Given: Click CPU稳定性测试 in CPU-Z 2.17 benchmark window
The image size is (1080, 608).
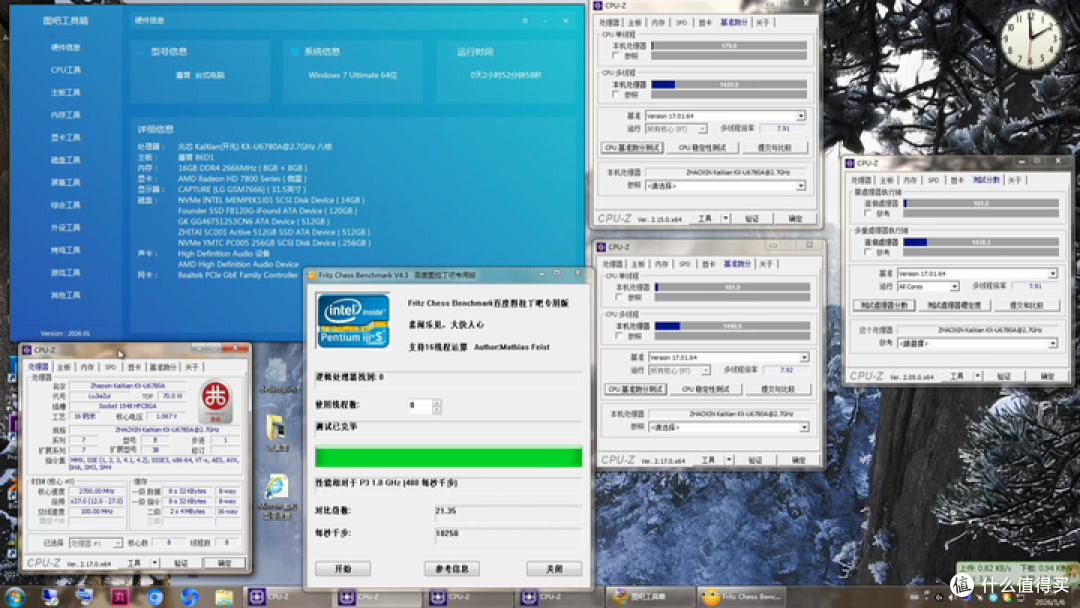Looking at the screenshot, I should pos(706,389).
